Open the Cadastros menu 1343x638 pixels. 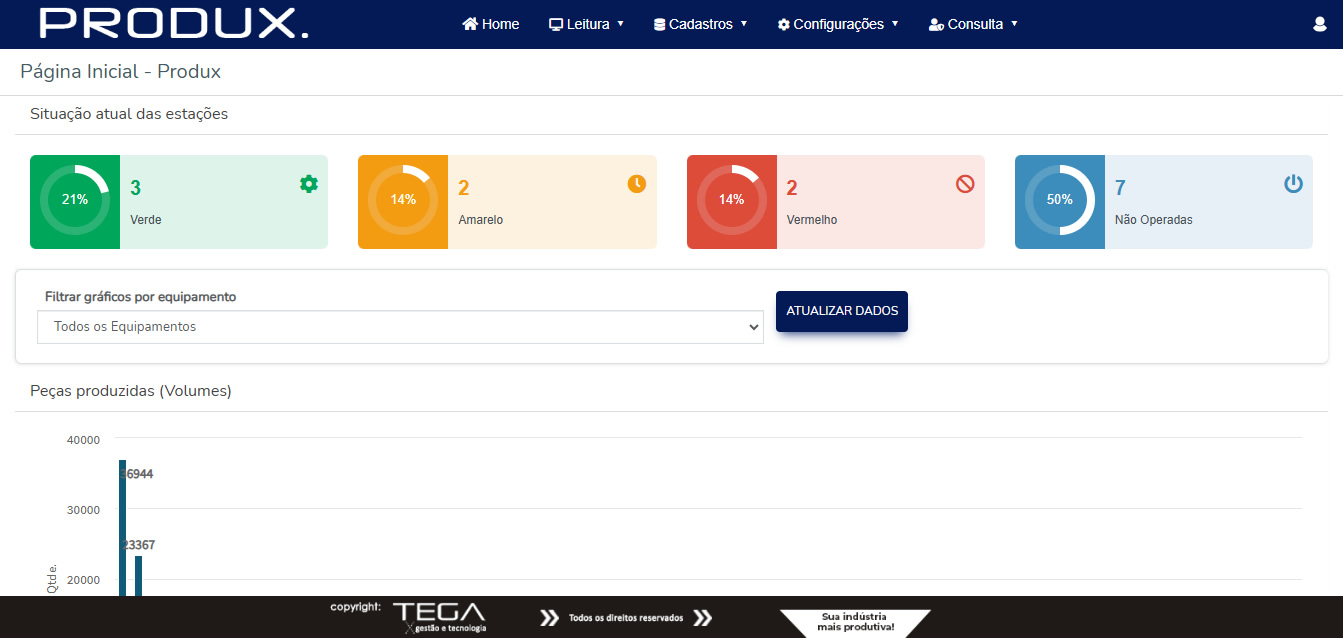pos(701,24)
